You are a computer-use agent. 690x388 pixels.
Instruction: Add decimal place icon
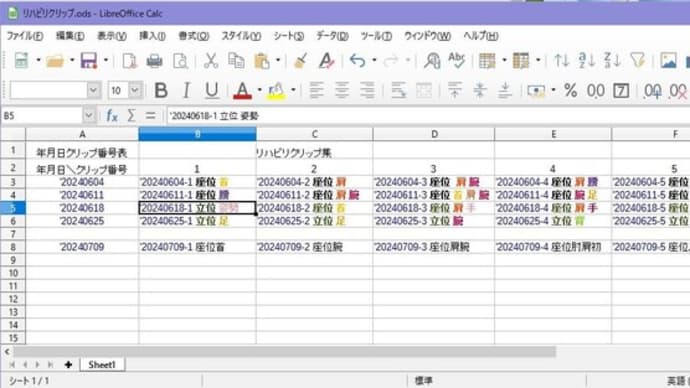[652, 91]
